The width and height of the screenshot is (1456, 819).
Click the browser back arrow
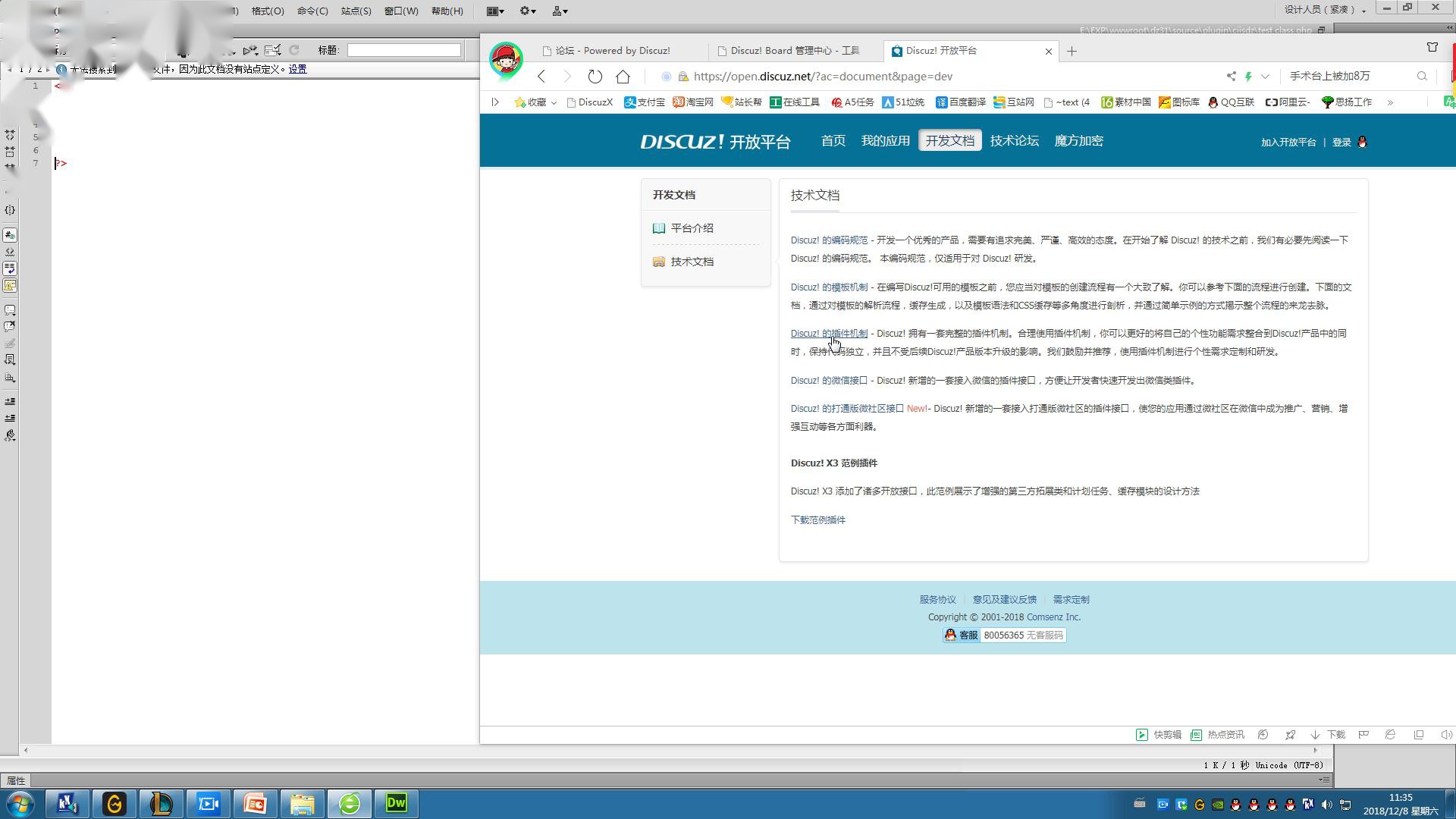point(541,77)
